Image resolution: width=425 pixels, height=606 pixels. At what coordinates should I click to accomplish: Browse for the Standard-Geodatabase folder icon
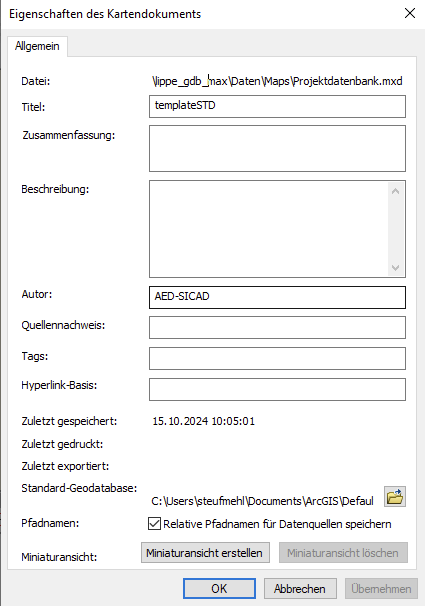(395, 497)
